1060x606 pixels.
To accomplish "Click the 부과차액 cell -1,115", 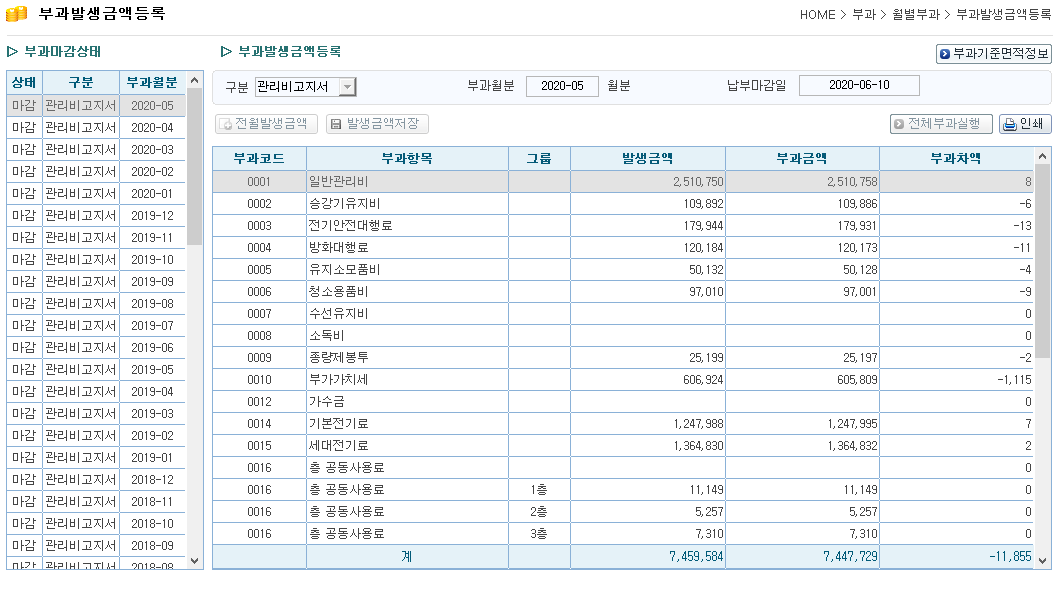I will pyautogui.click(x=956, y=379).
